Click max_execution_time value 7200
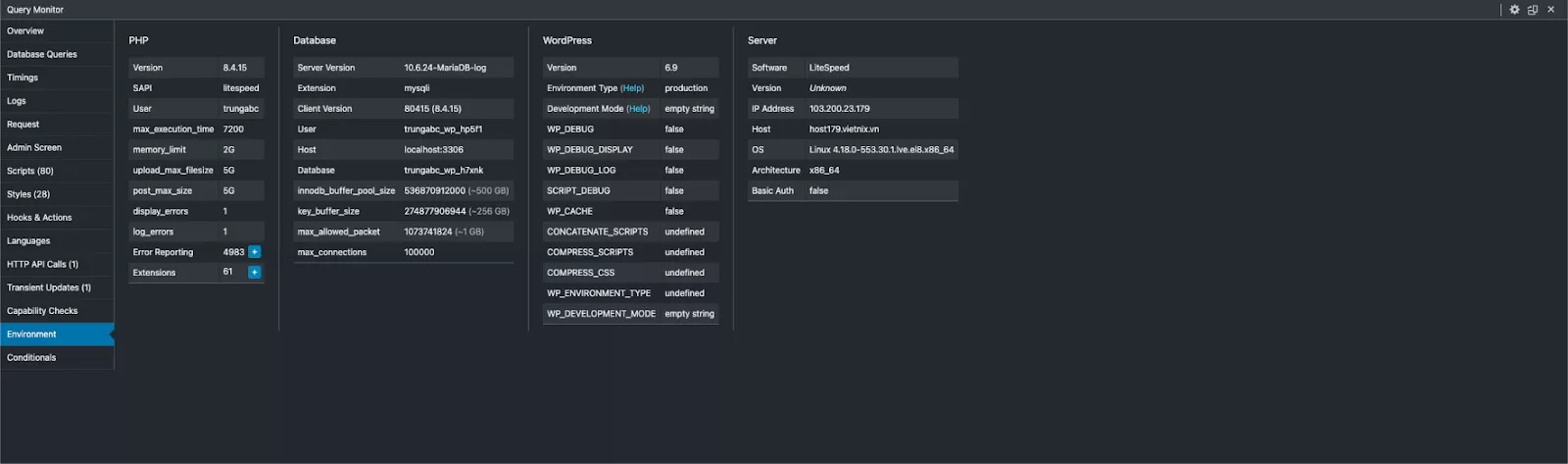This screenshot has width=1568, height=464. point(233,129)
